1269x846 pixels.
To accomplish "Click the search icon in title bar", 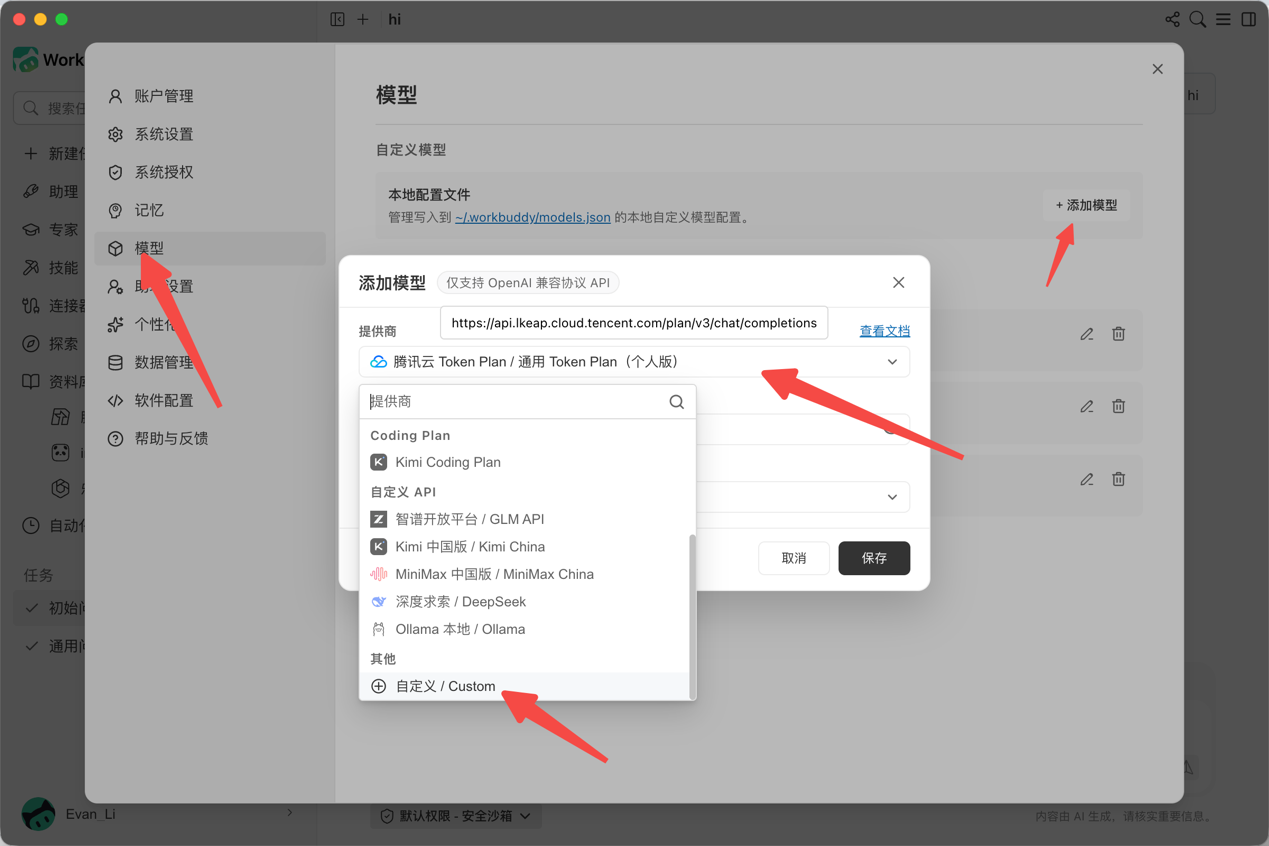I will 1197,19.
